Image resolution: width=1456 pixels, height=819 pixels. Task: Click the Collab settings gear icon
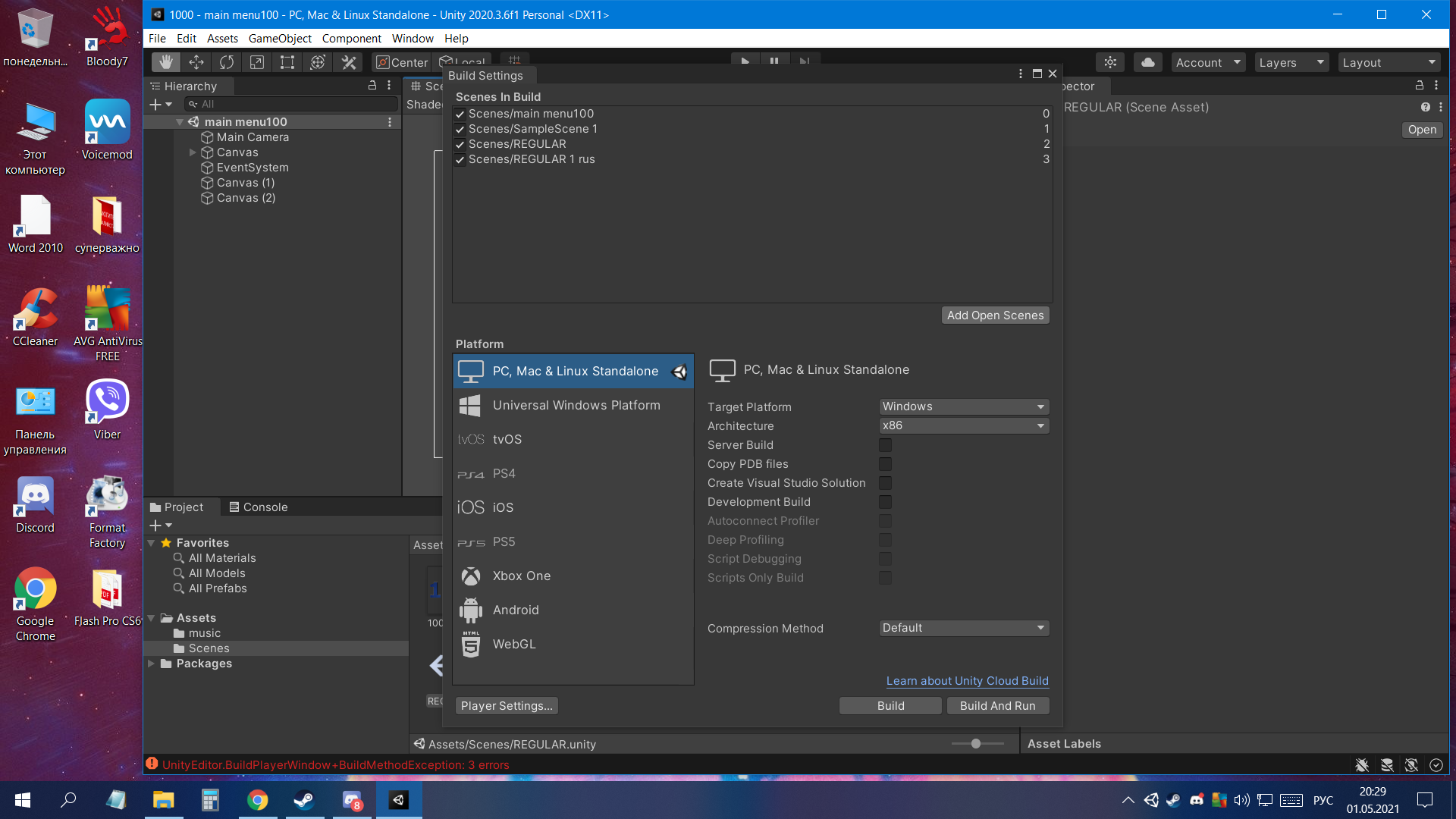[x=1110, y=62]
